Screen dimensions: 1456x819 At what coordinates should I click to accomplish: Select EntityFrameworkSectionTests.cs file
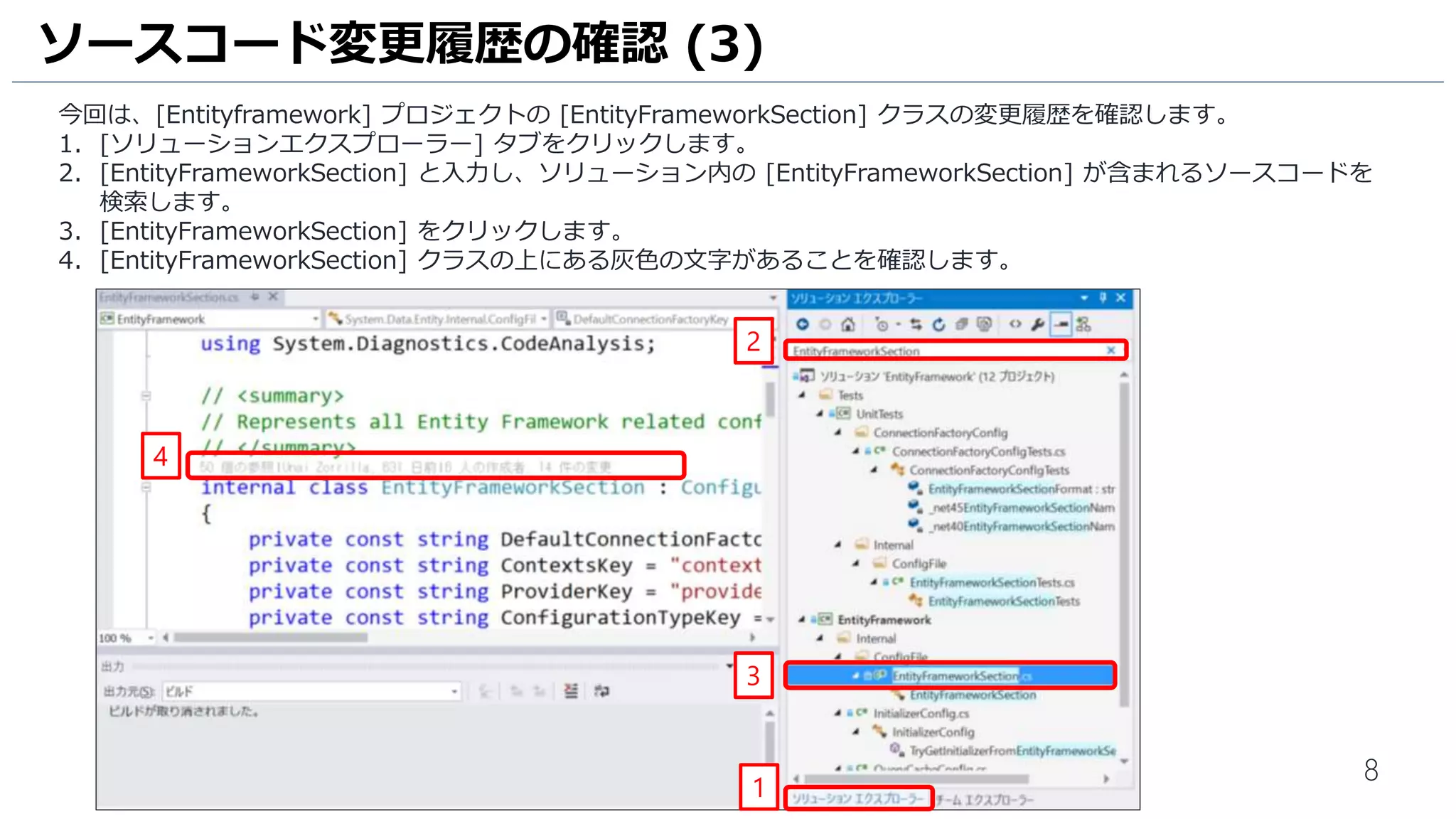click(992, 582)
